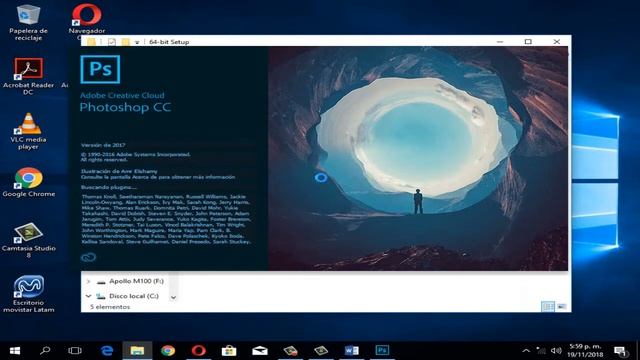Viewport: 640px width, 360px height.
Task: Launch Chrome from the taskbar
Action: pyautogui.click(x=168, y=351)
